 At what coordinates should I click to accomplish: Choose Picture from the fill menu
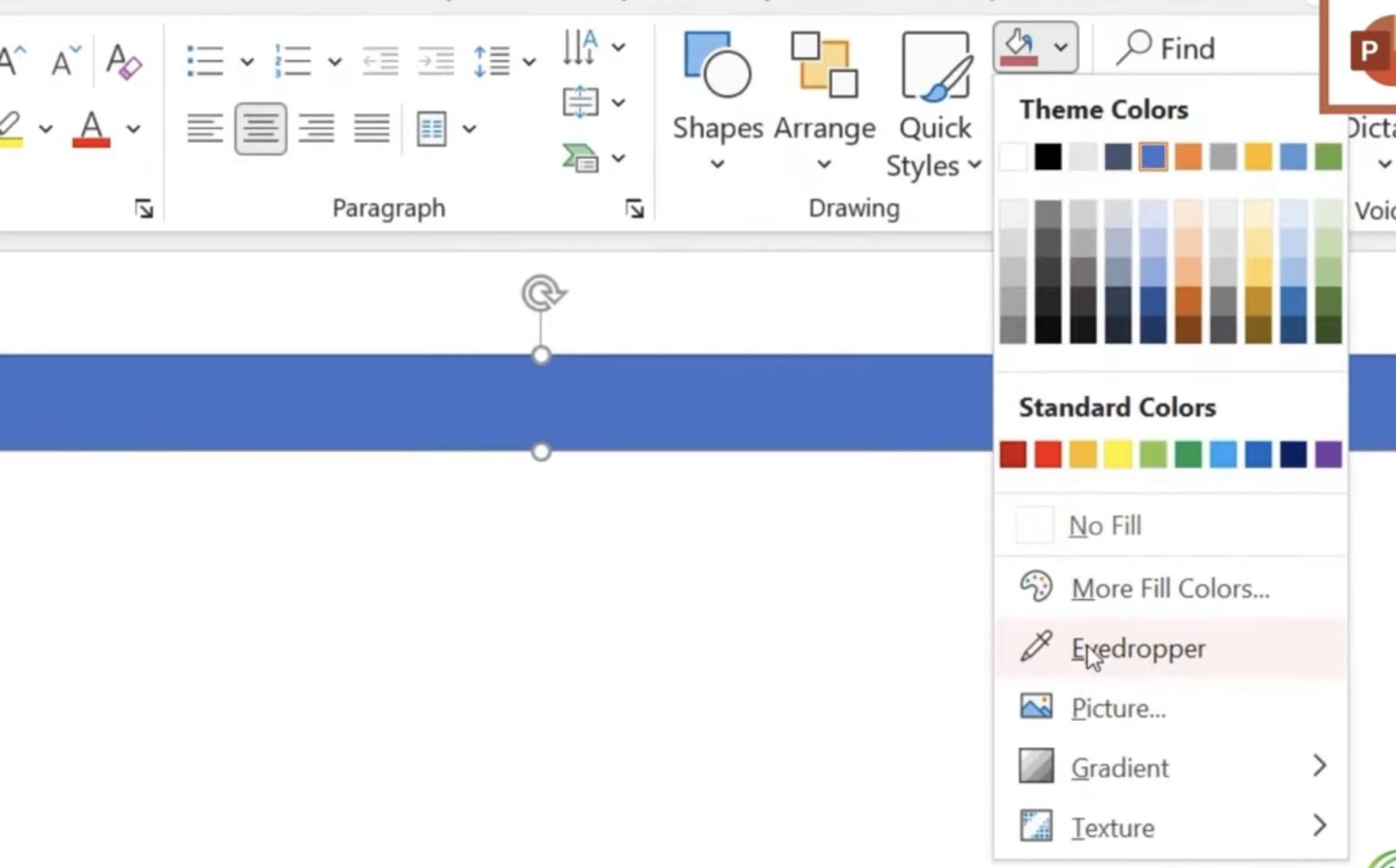[1118, 708]
